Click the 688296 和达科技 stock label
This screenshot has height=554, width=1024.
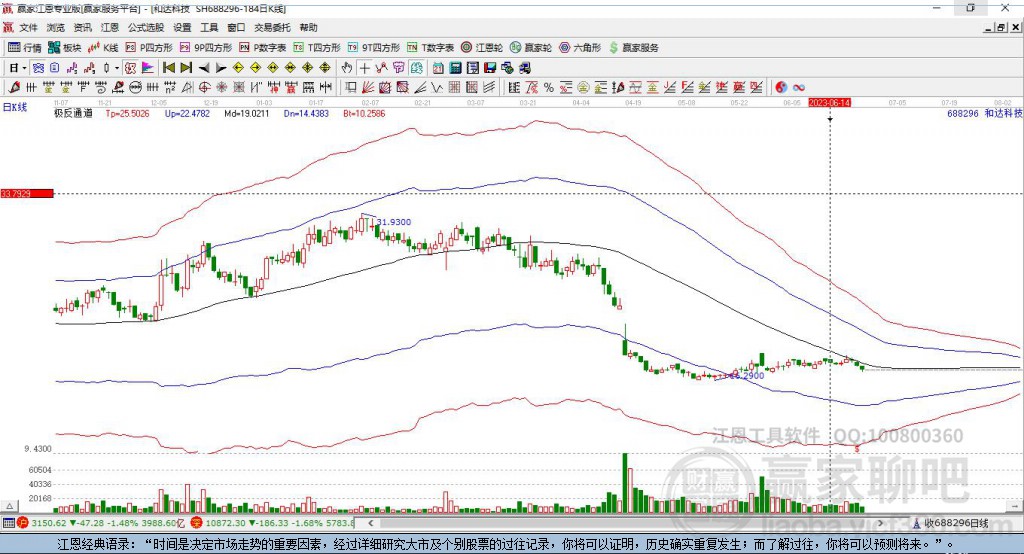pos(985,114)
